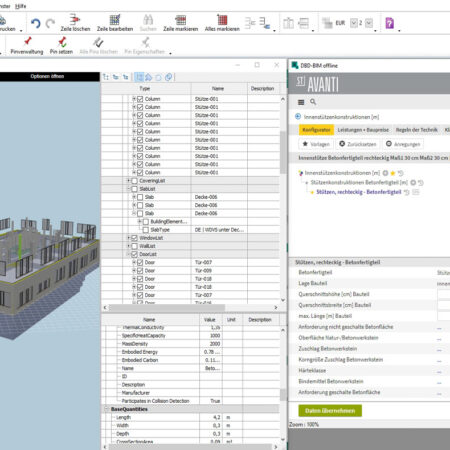Select everything with Alles markieren

click(222, 23)
